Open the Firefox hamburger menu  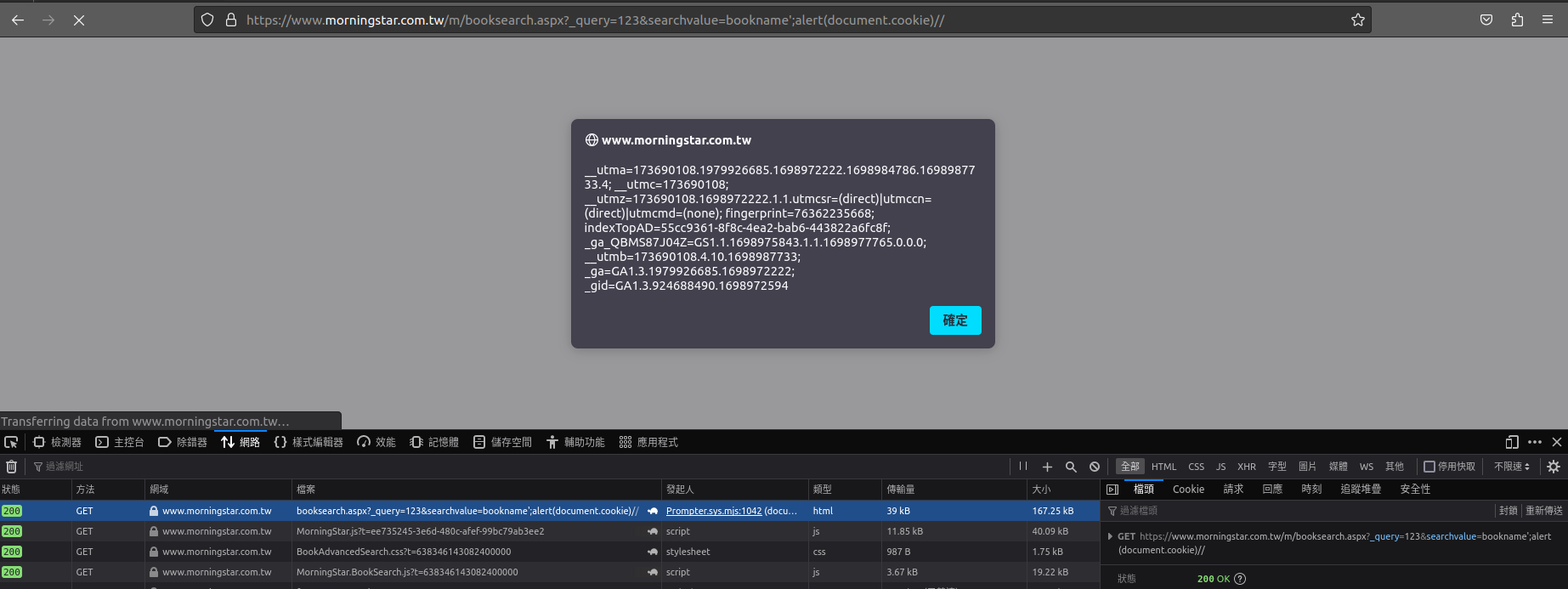coord(1548,20)
